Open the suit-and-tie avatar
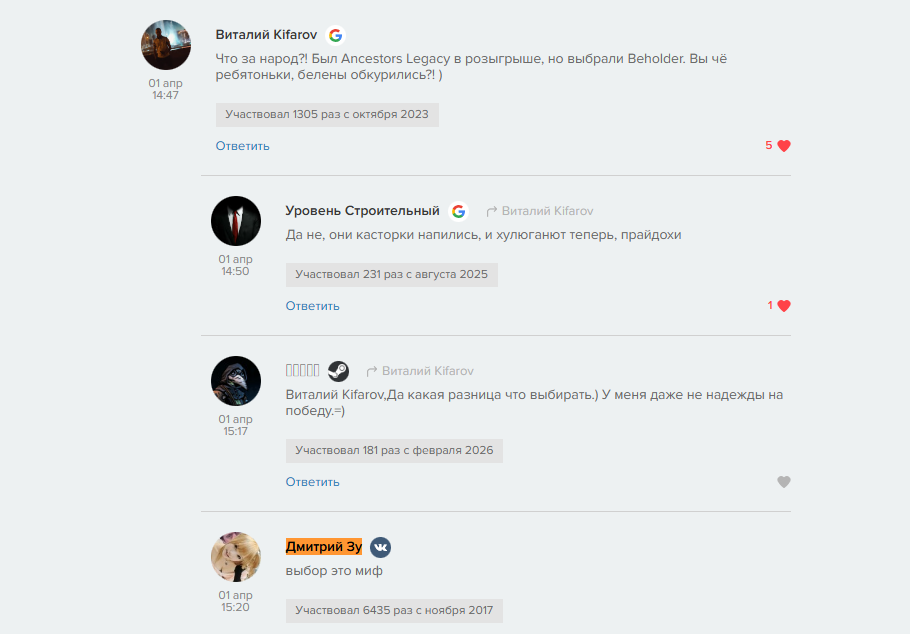This screenshot has width=910, height=634. pyautogui.click(x=236, y=221)
